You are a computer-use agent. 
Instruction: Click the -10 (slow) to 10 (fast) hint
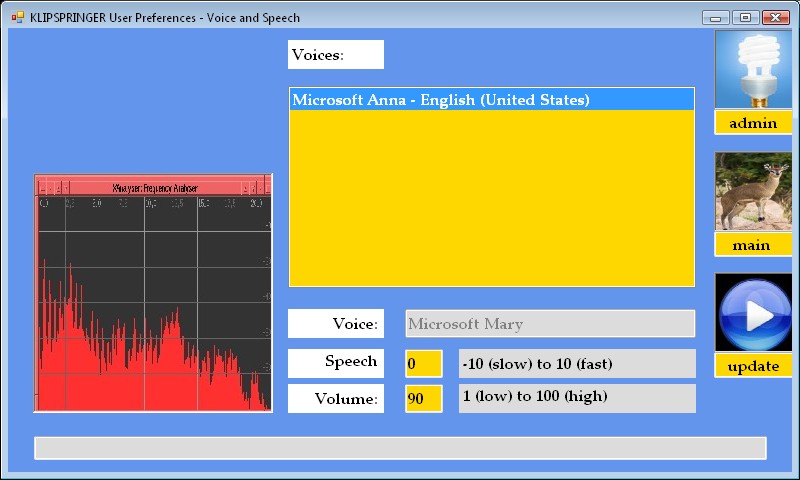pyautogui.click(x=577, y=364)
